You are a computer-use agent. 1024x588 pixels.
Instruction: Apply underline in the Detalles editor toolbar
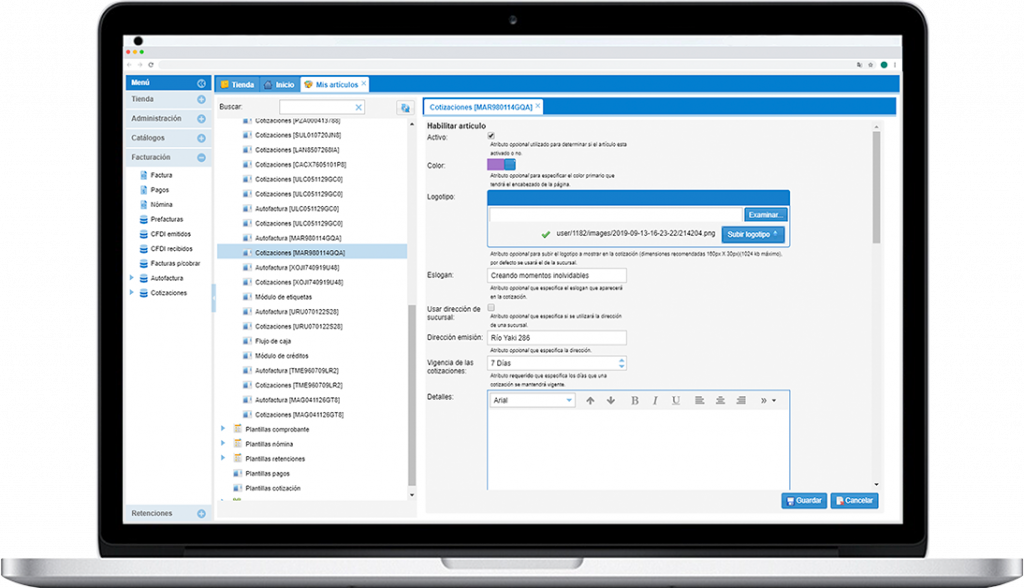676,400
